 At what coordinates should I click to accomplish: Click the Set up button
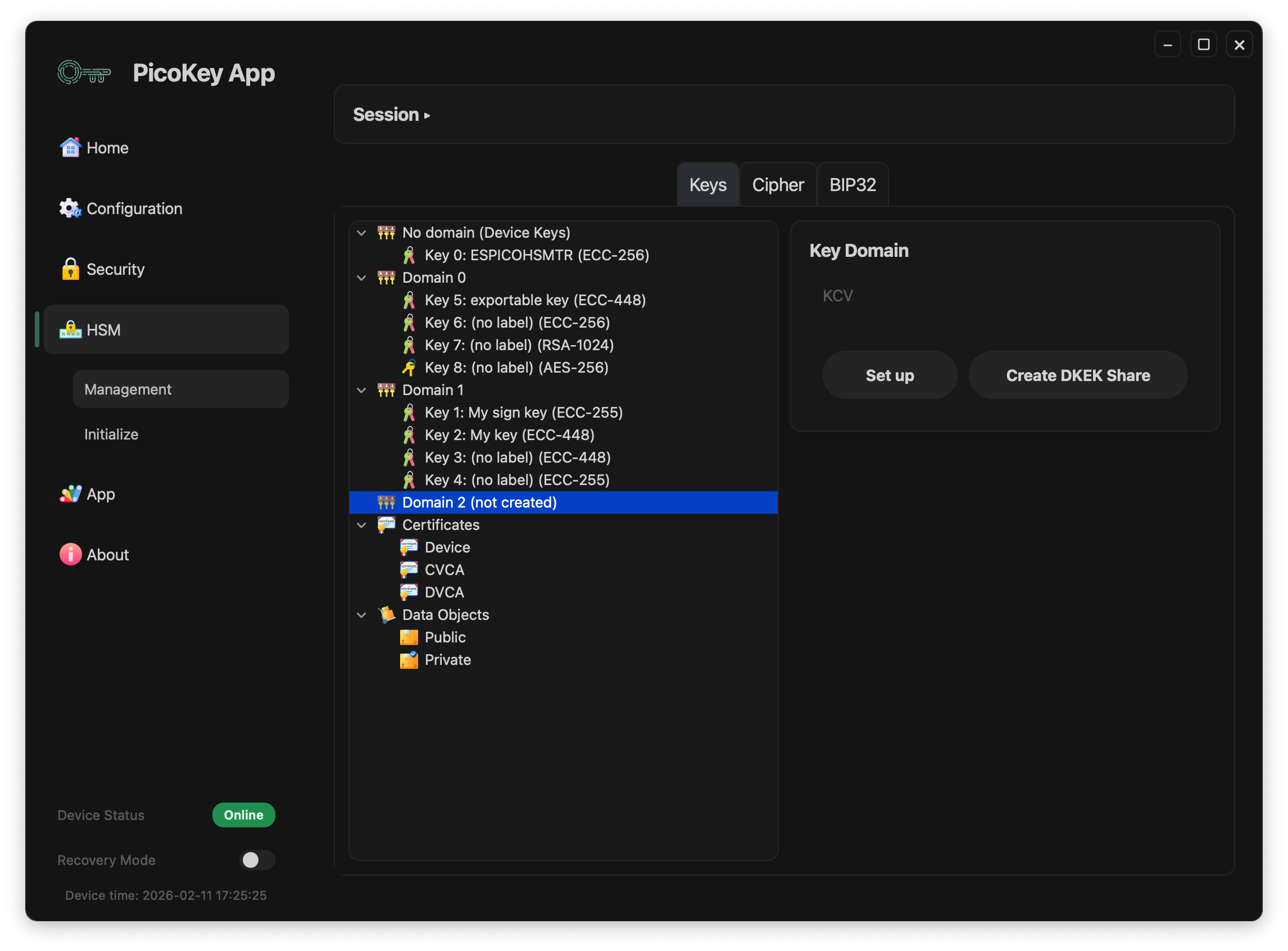[890, 375]
